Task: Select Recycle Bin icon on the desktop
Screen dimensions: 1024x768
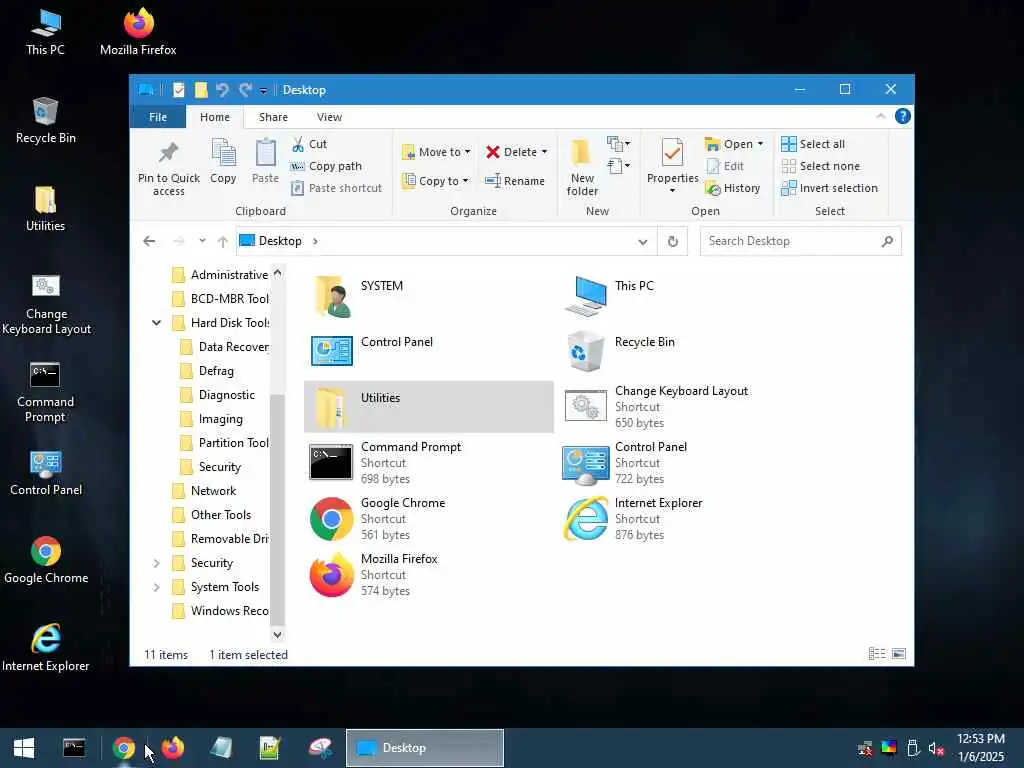Action: 46,120
